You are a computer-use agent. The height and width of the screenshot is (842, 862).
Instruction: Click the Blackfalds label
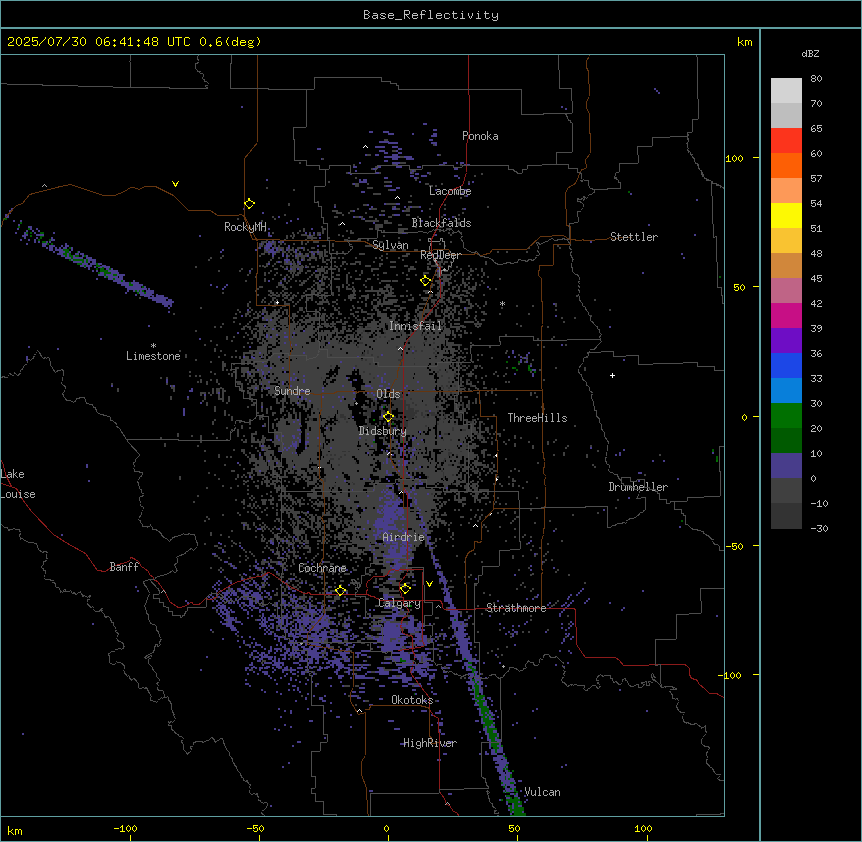pyautogui.click(x=441, y=223)
